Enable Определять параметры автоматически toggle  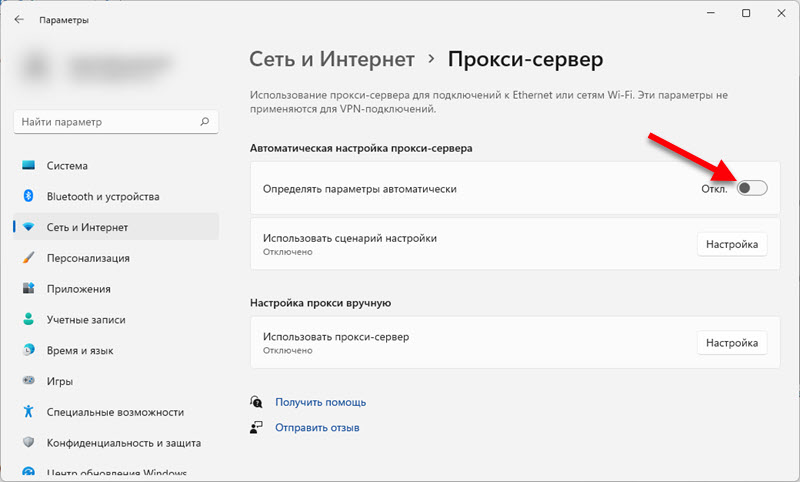[751, 188]
